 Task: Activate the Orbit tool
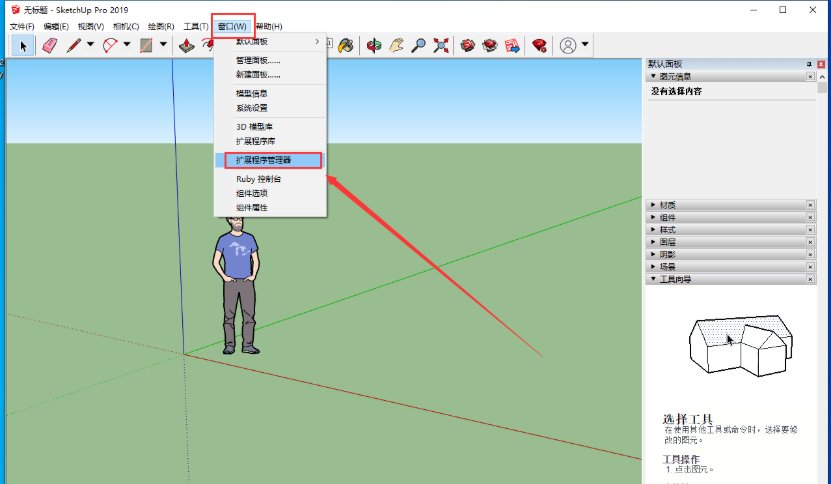374,46
